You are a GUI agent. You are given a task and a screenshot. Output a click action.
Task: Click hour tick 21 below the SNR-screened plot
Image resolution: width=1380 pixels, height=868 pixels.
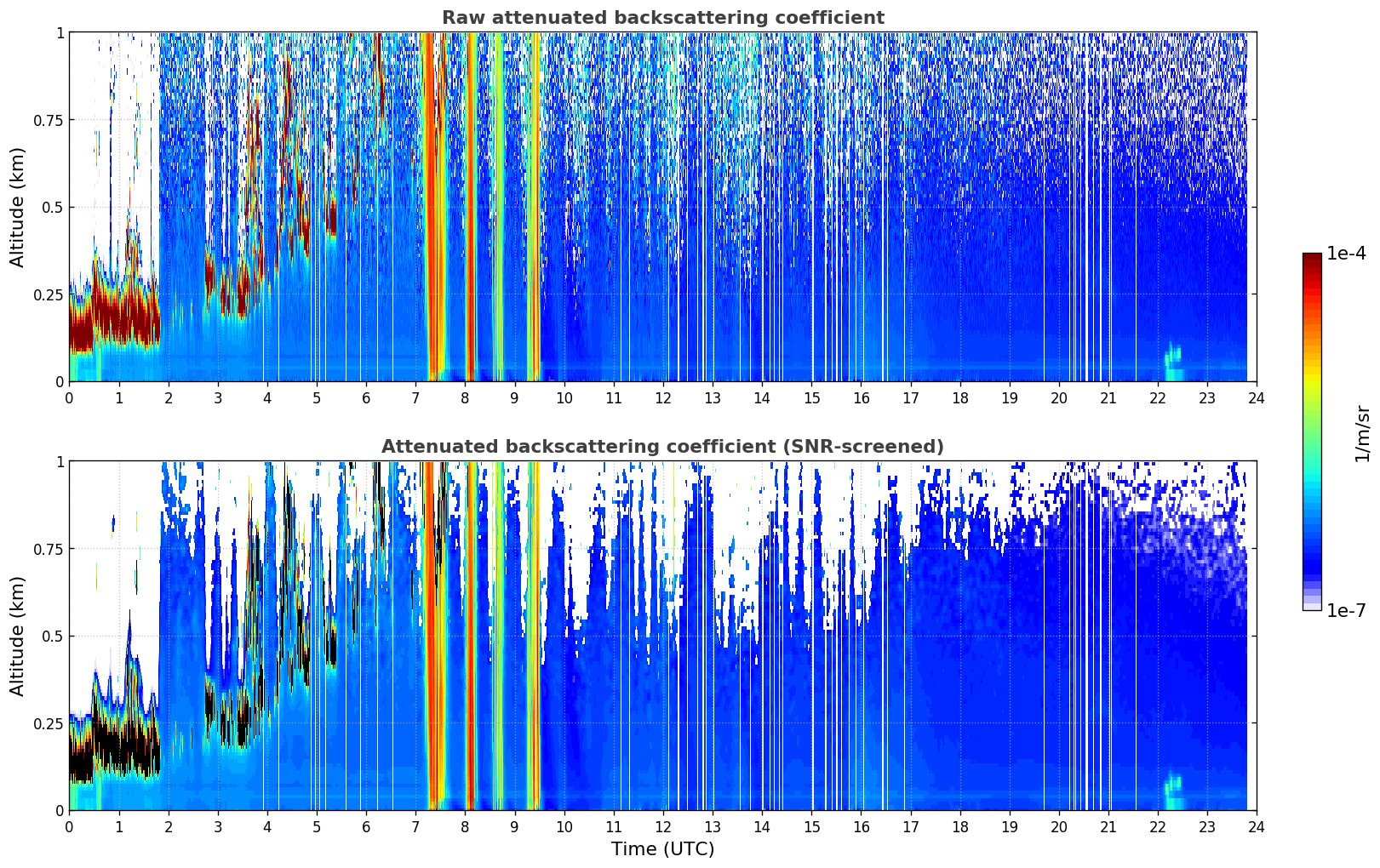tap(1108, 826)
